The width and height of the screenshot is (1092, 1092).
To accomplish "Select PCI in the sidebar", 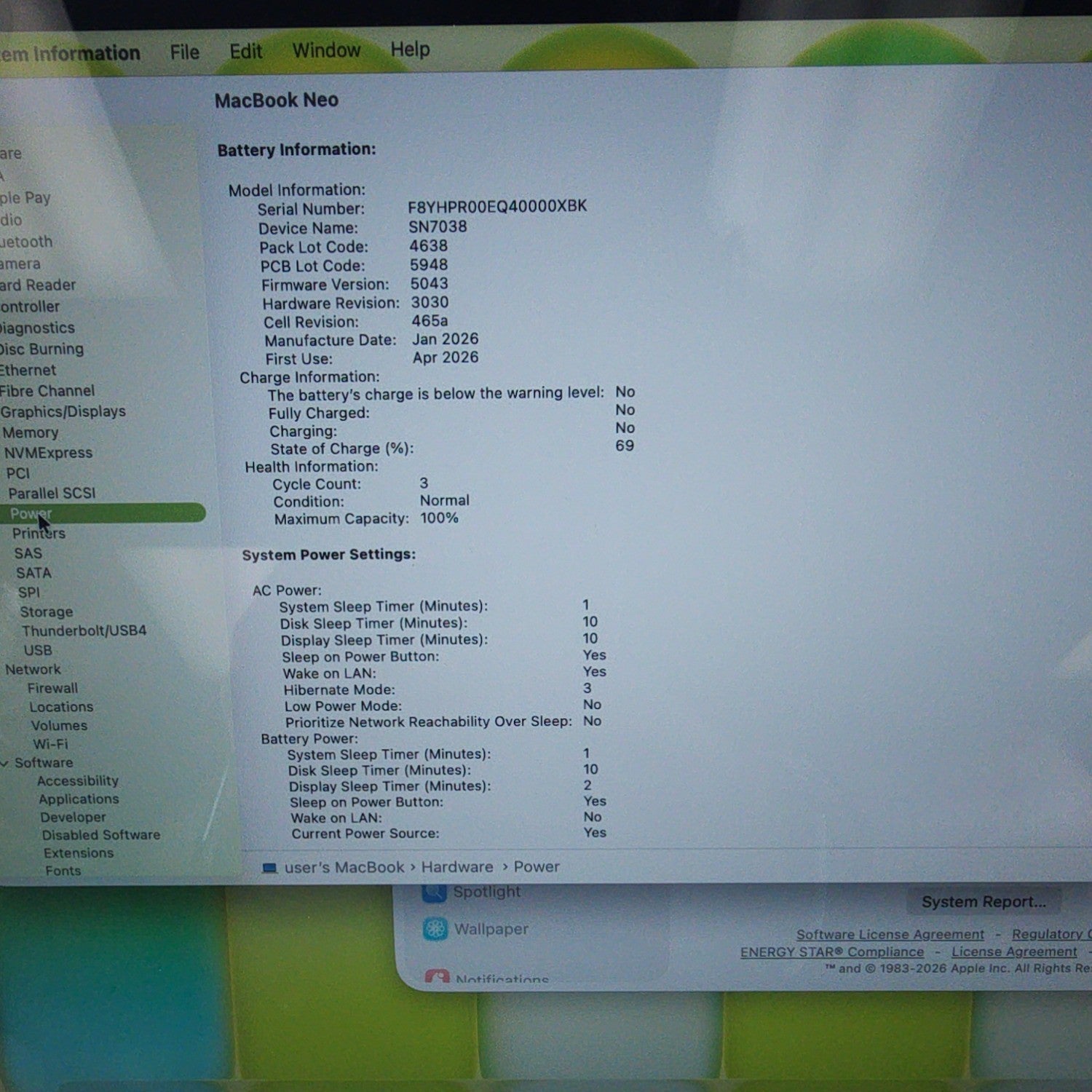I will (17, 473).
